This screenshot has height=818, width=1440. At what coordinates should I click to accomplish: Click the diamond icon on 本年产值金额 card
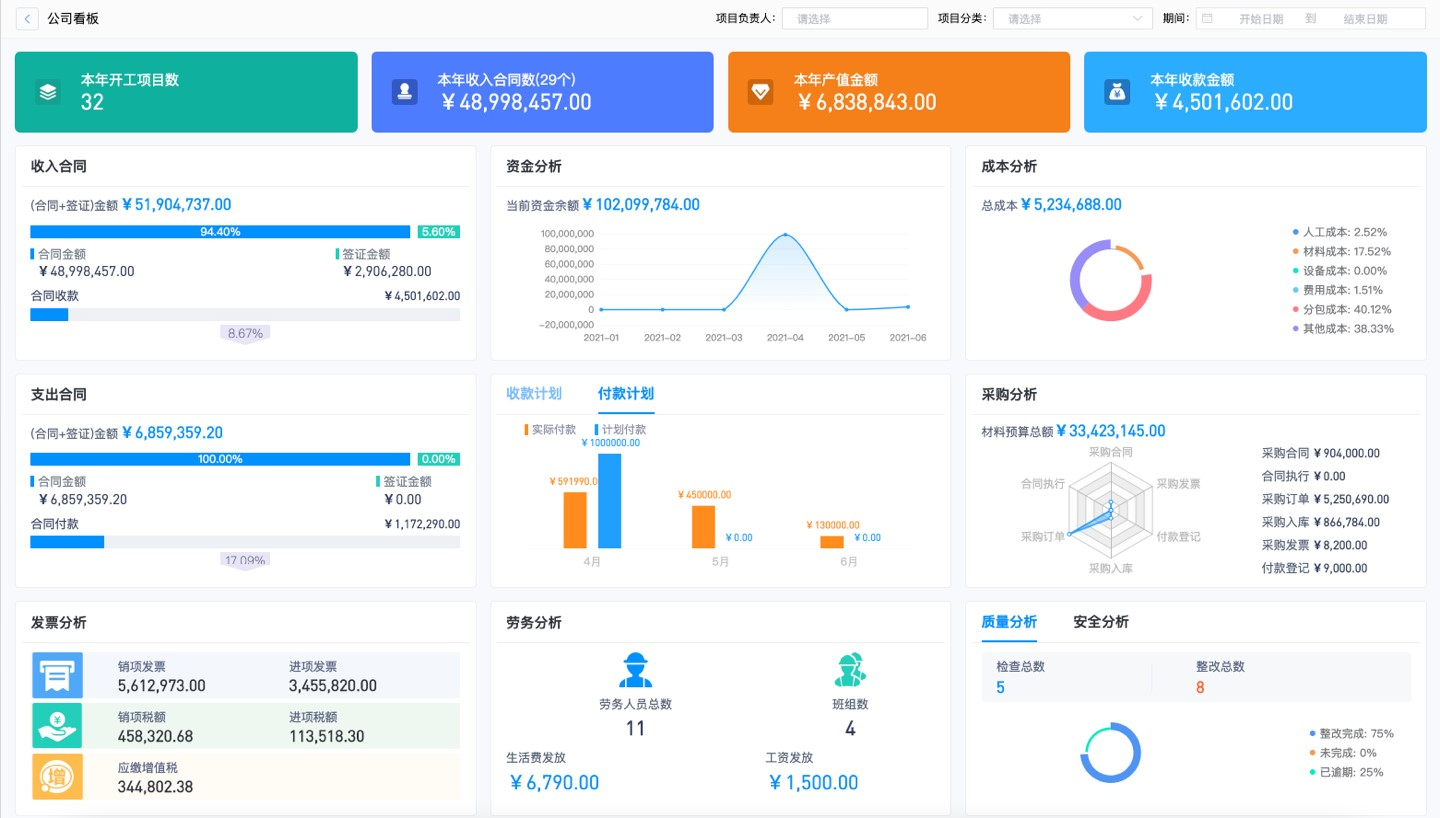click(x=761, y=92)
